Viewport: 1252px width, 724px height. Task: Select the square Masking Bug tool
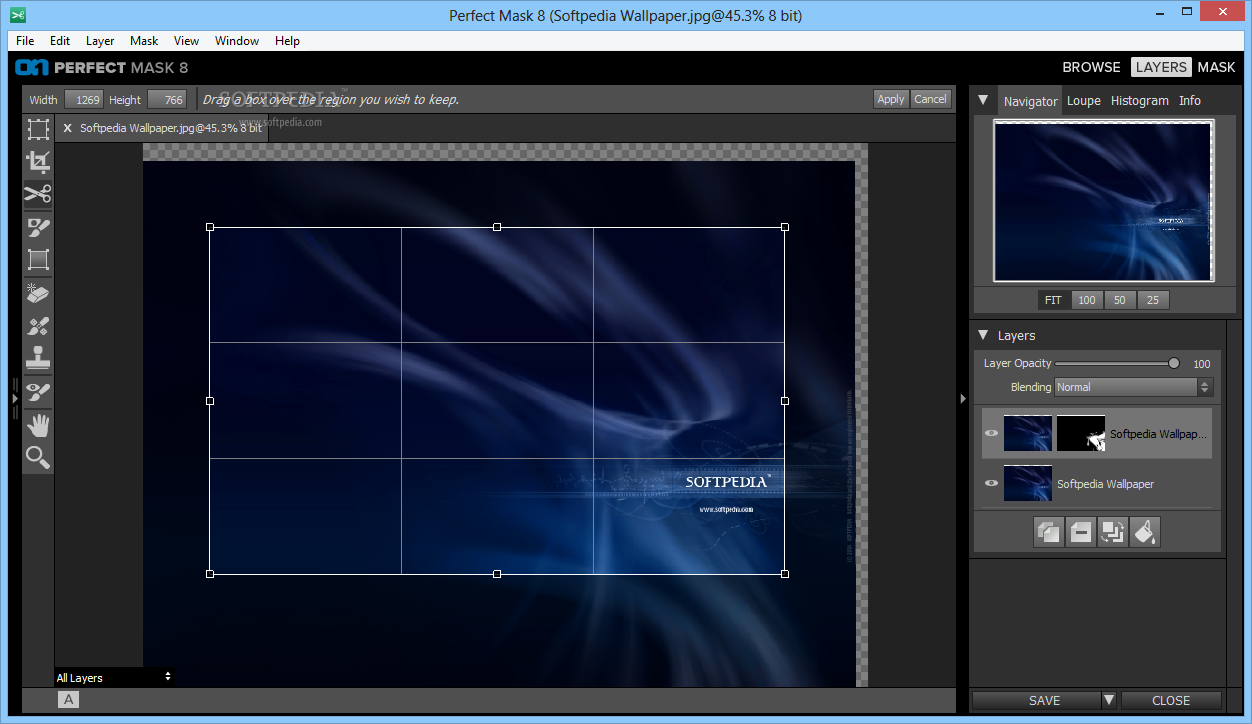[38, 260]
